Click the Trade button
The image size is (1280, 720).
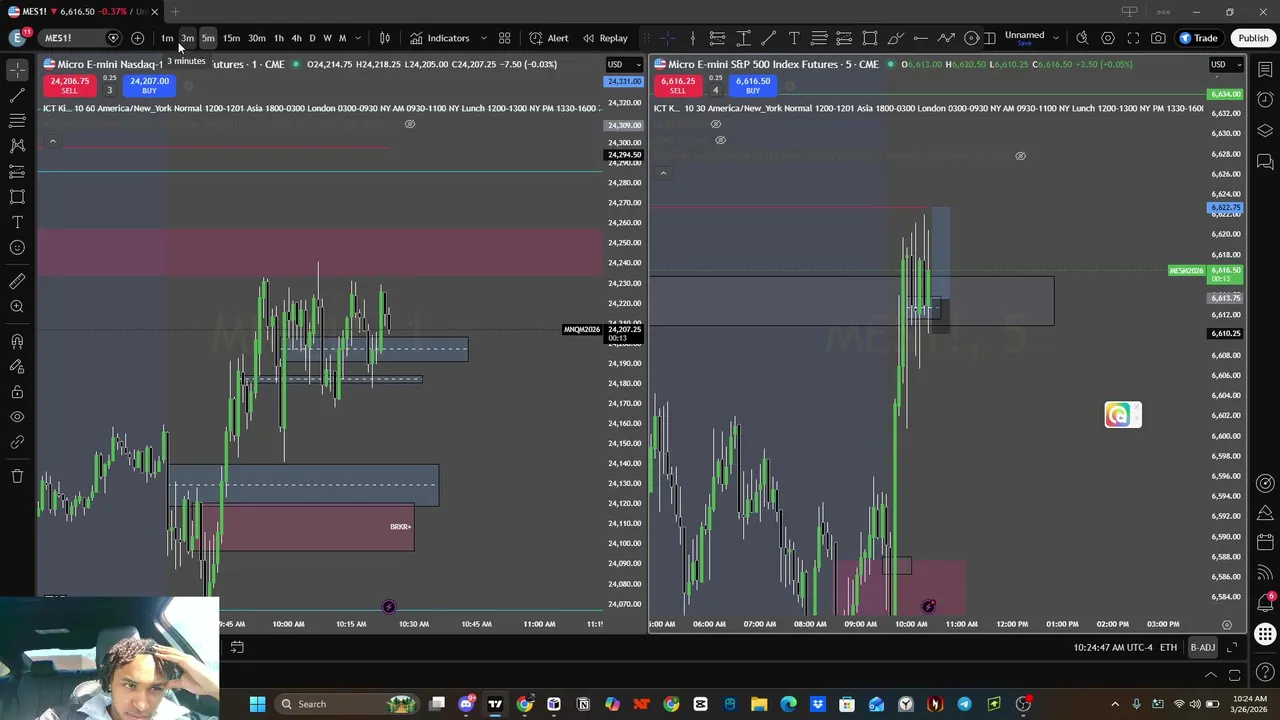[x=1198, y=38]
